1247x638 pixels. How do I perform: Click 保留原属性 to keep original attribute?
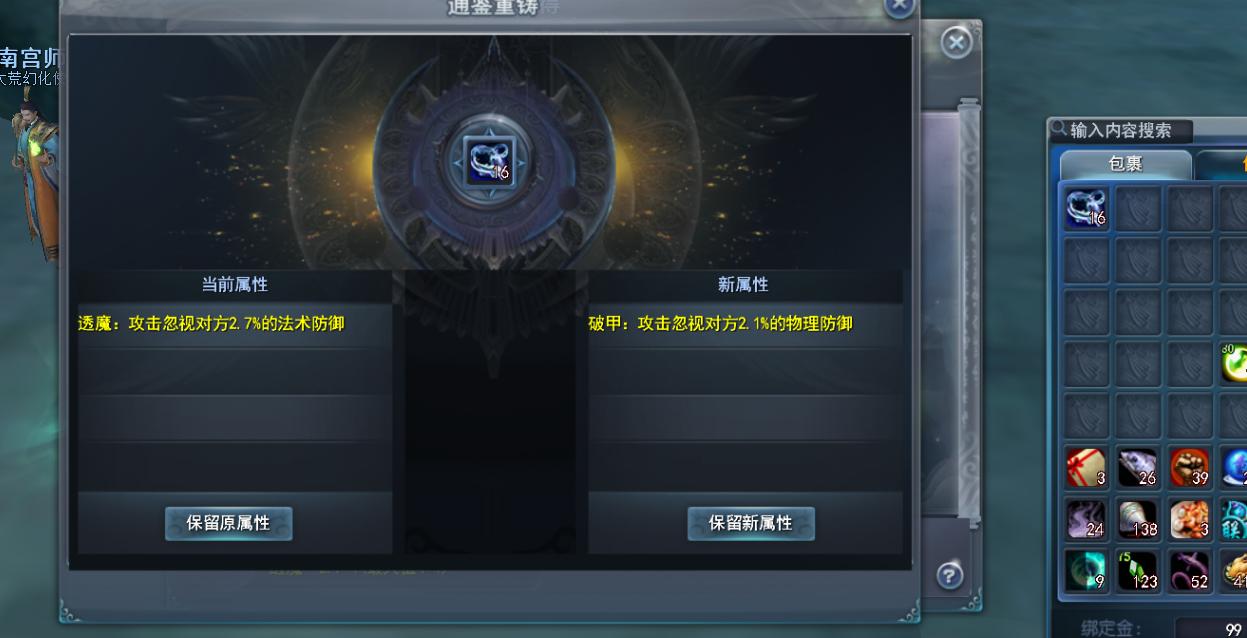[x=229, y=523]
